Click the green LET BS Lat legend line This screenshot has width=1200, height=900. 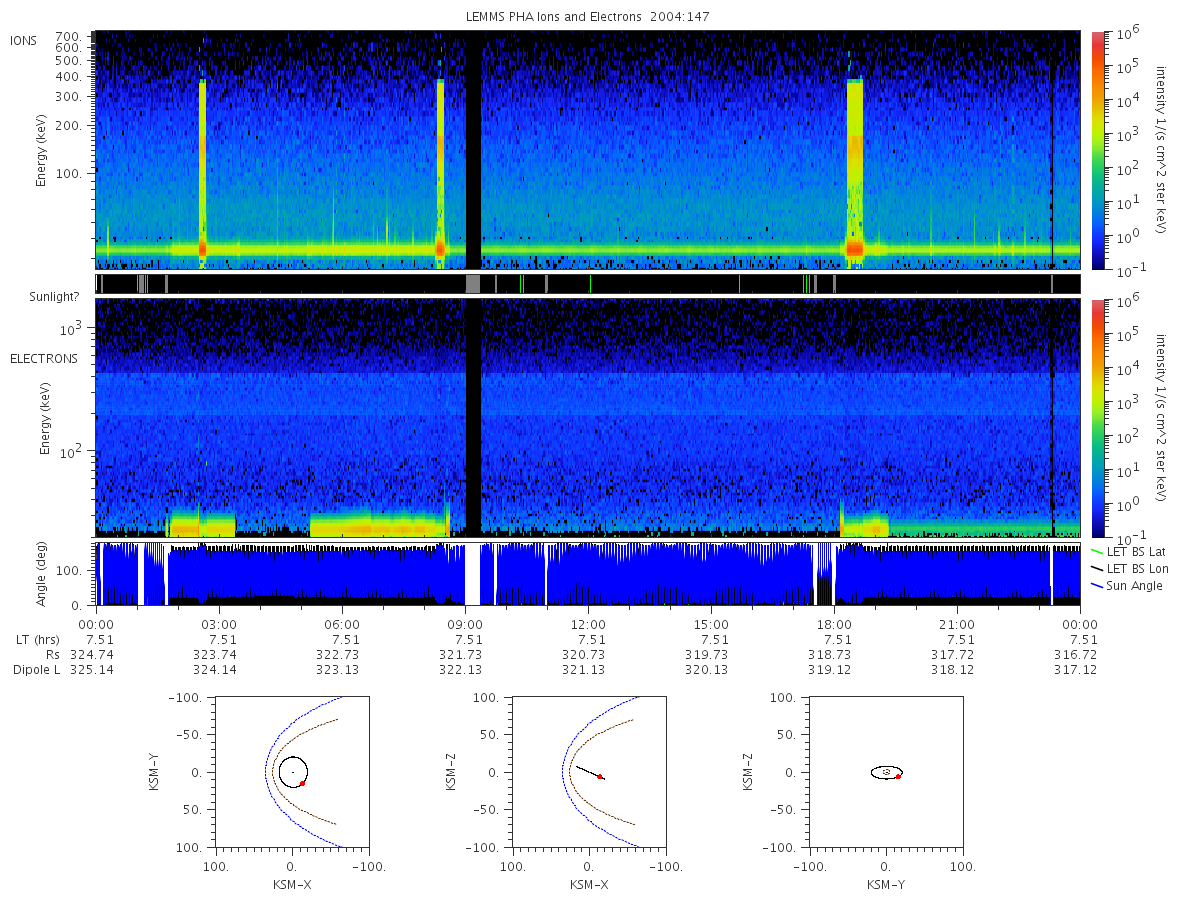(x=1095, y=551)
